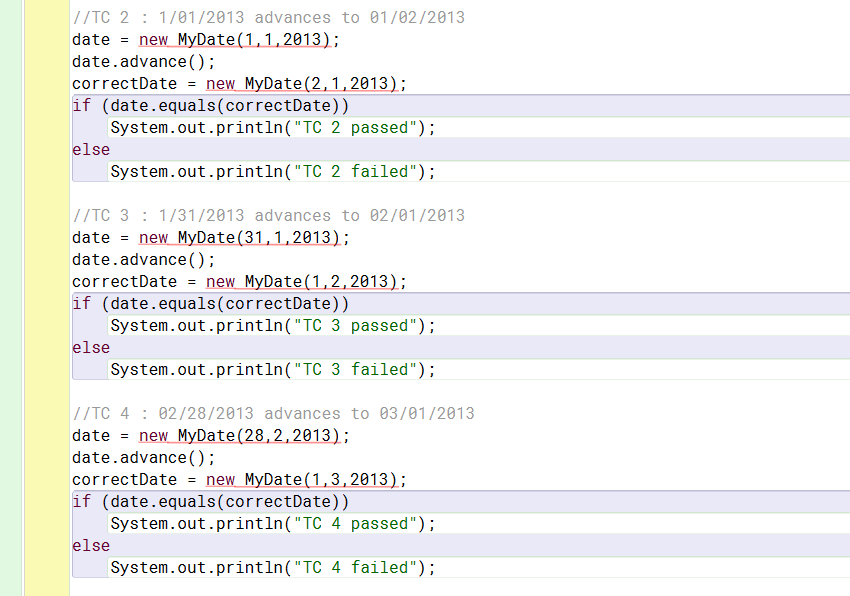
Task: Click the TC 4 comment about 02/28/2013
Action: 270,413
